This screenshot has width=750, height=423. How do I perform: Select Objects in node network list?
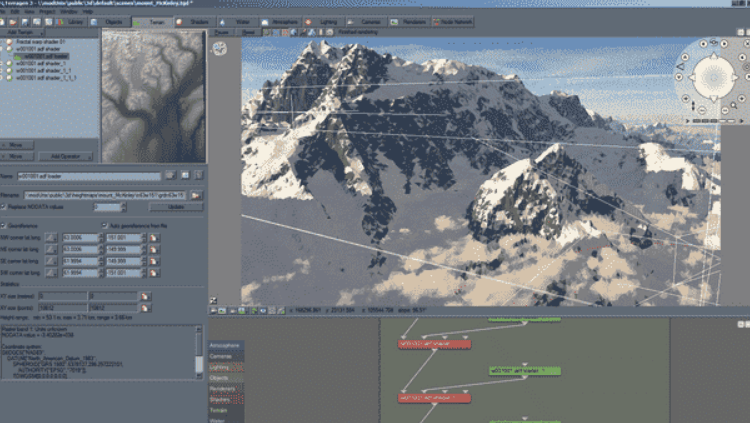[x=226, y=378]
